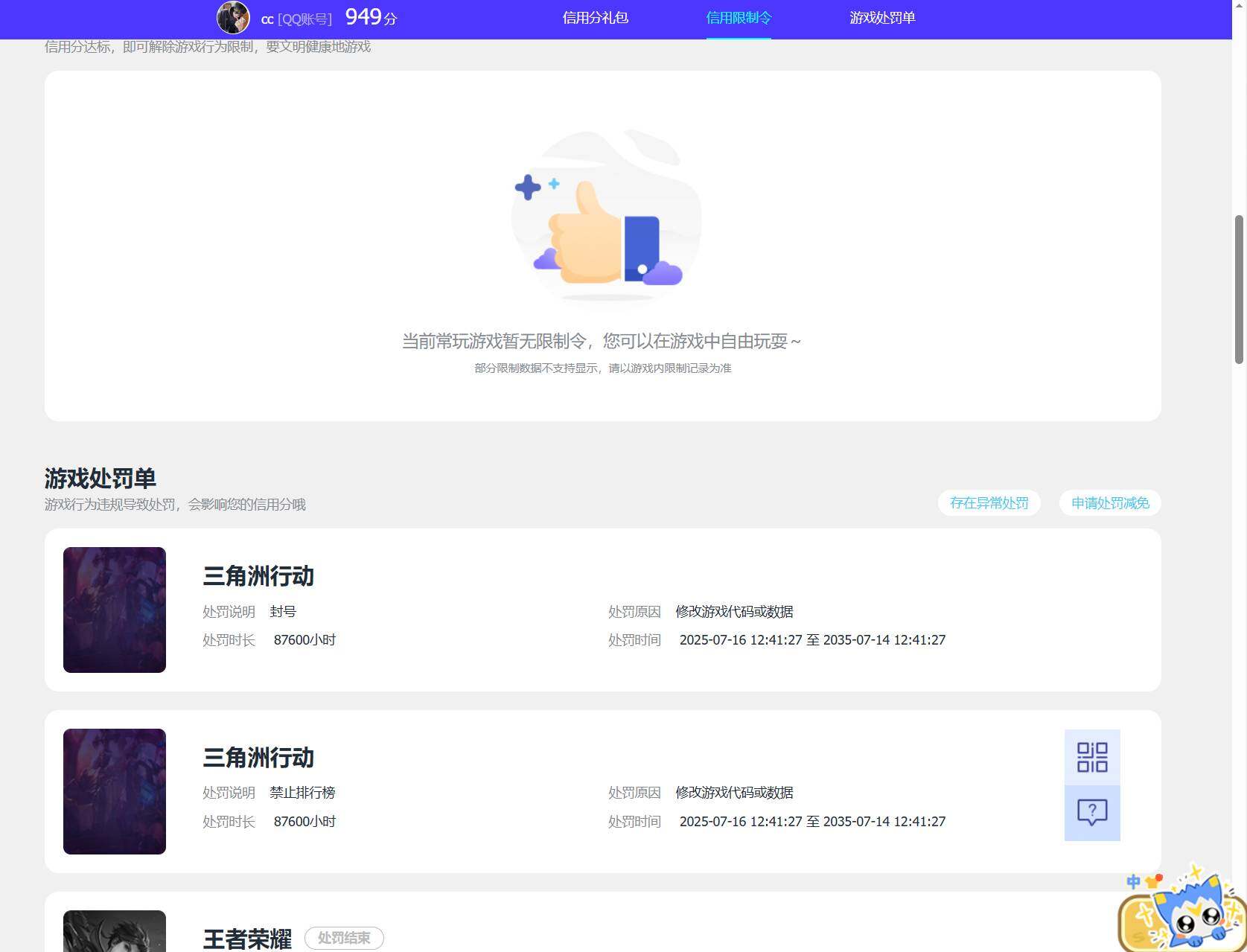Viewport: 1247px width, 952px height.
Task: Click the 封号 penalty description
Action: [283, 612]
